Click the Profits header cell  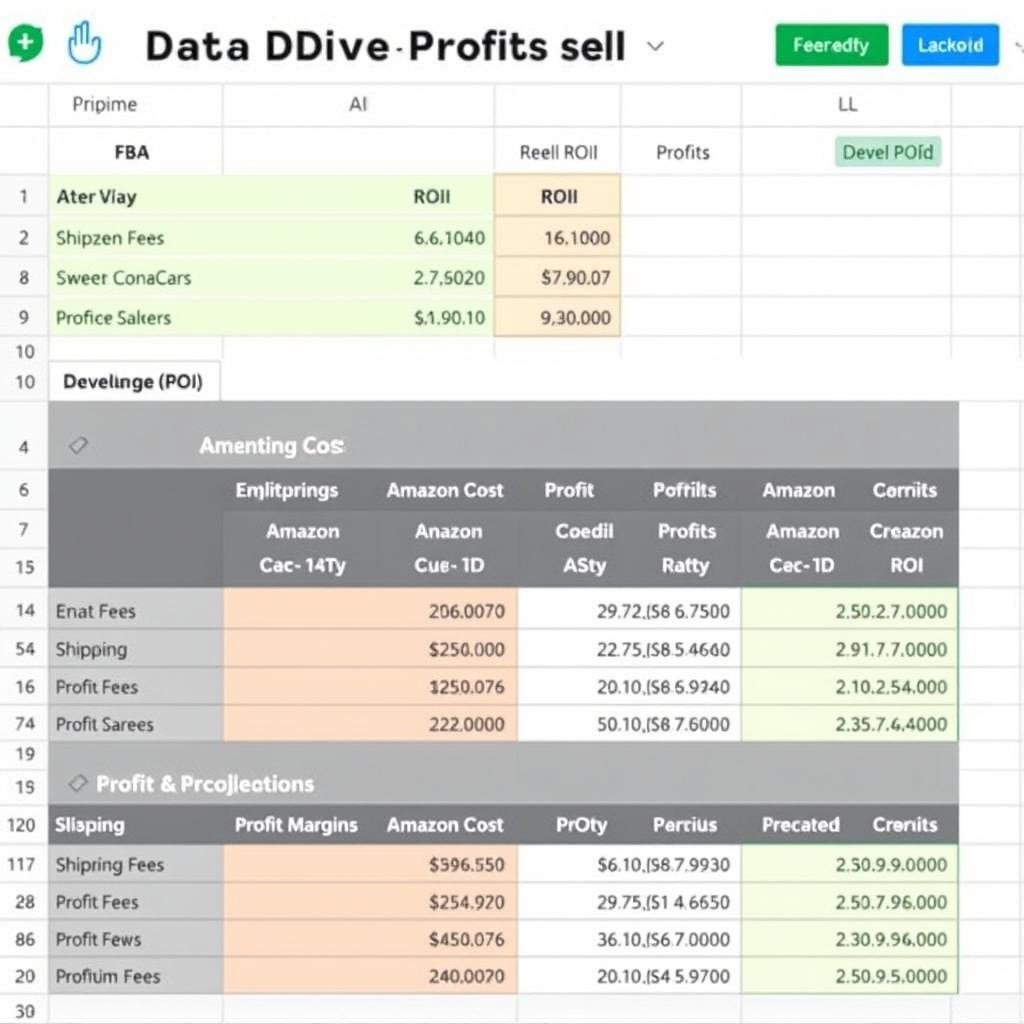pyautogui.click(x=682, y=152)
